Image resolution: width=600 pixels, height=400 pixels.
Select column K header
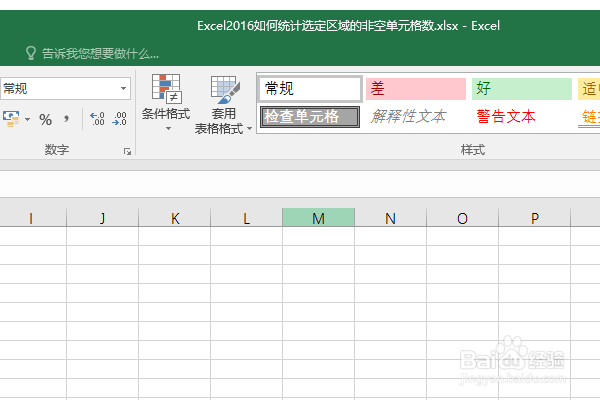click(174, 217)
